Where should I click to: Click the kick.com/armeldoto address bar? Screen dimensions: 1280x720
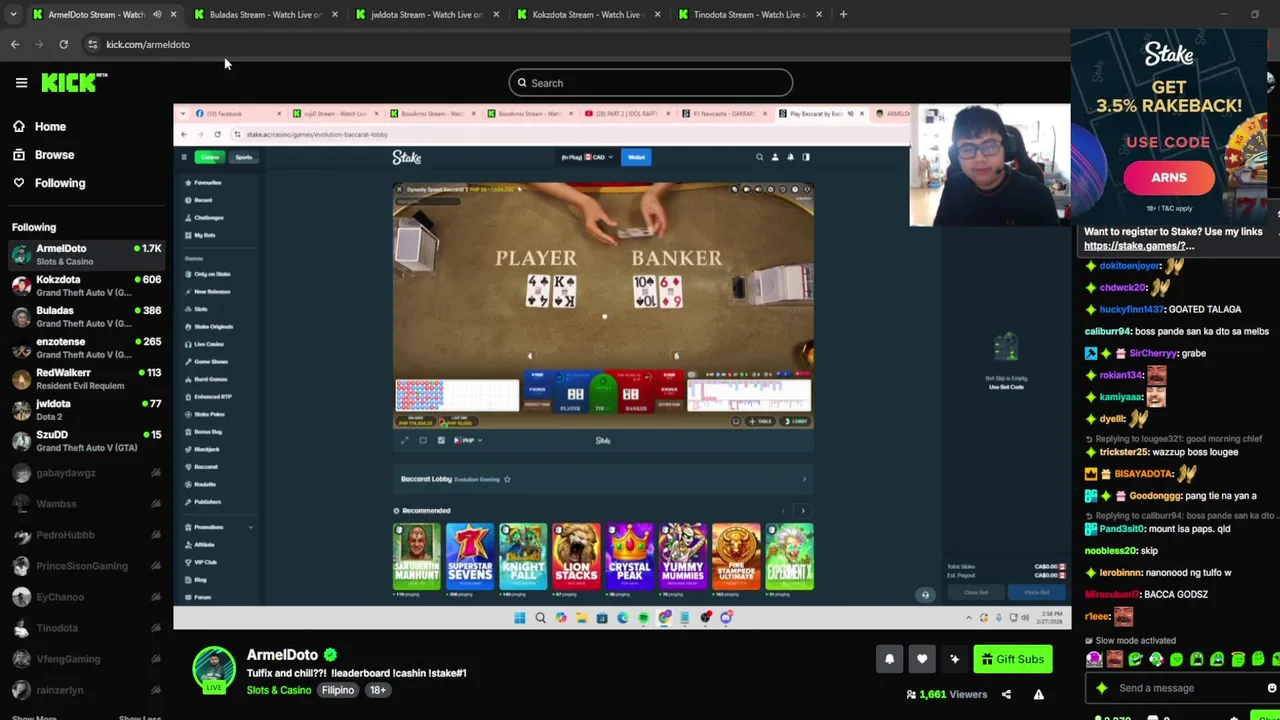(148, 44)
